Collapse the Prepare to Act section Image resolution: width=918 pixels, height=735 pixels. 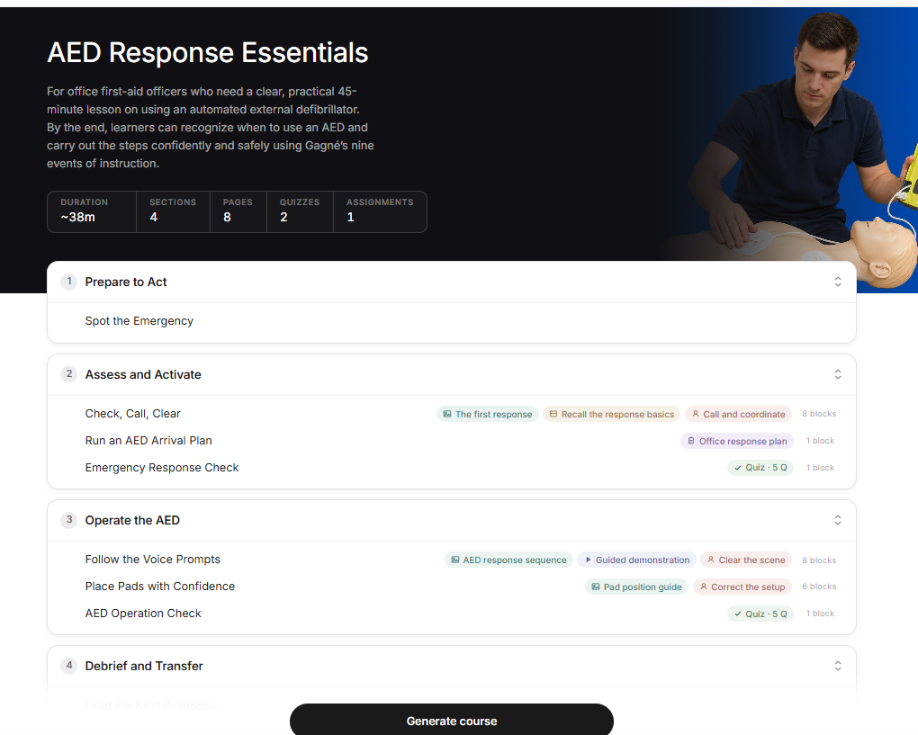(838, 282)
